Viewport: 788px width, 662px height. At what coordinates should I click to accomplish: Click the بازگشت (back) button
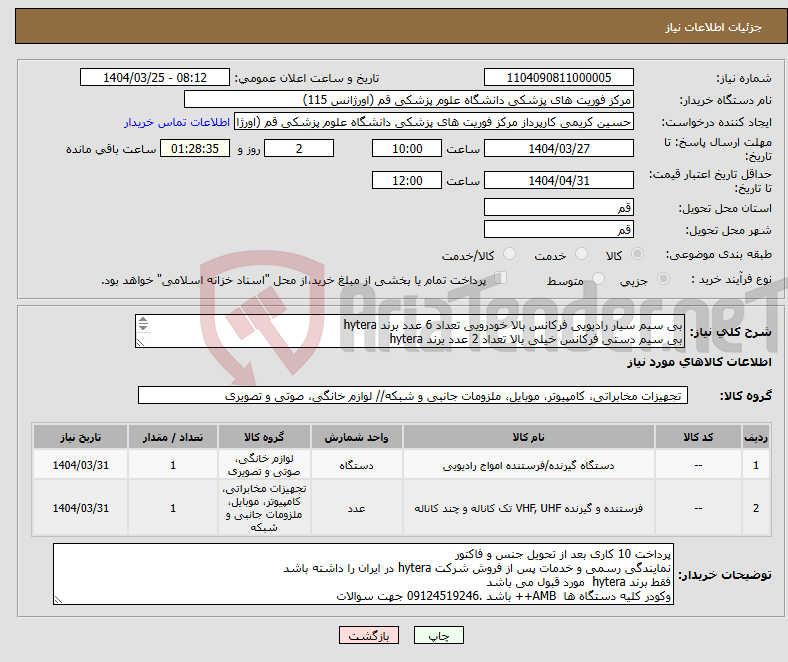369,635
